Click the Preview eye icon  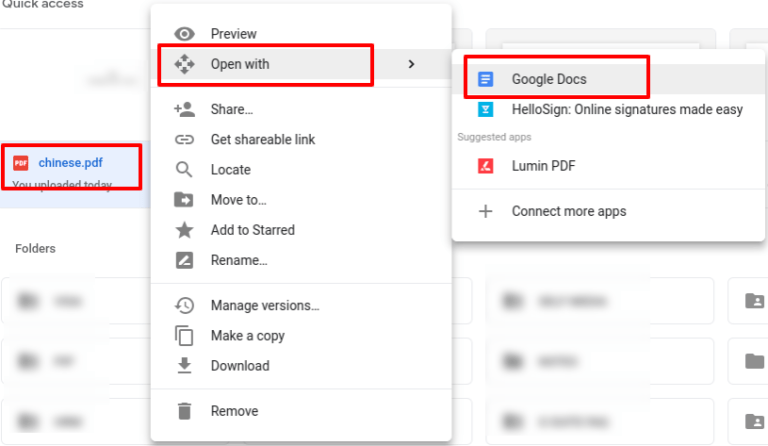tap(184, 34)
